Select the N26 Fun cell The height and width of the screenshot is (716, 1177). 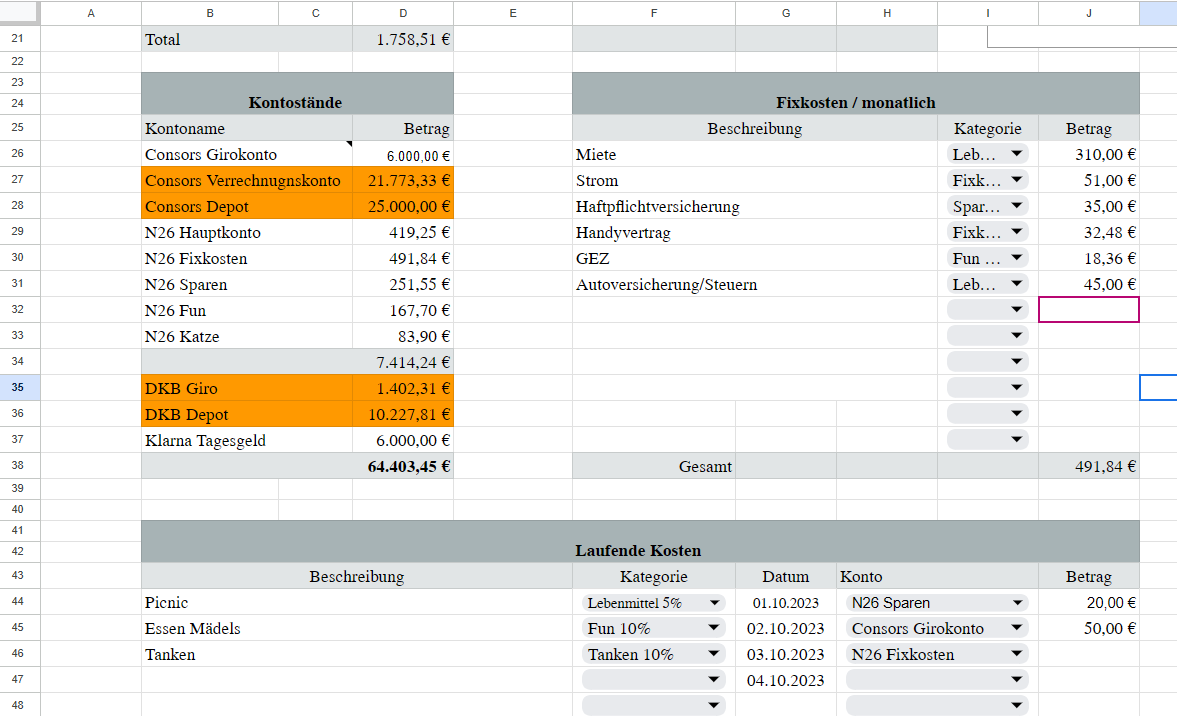(247, 311)
